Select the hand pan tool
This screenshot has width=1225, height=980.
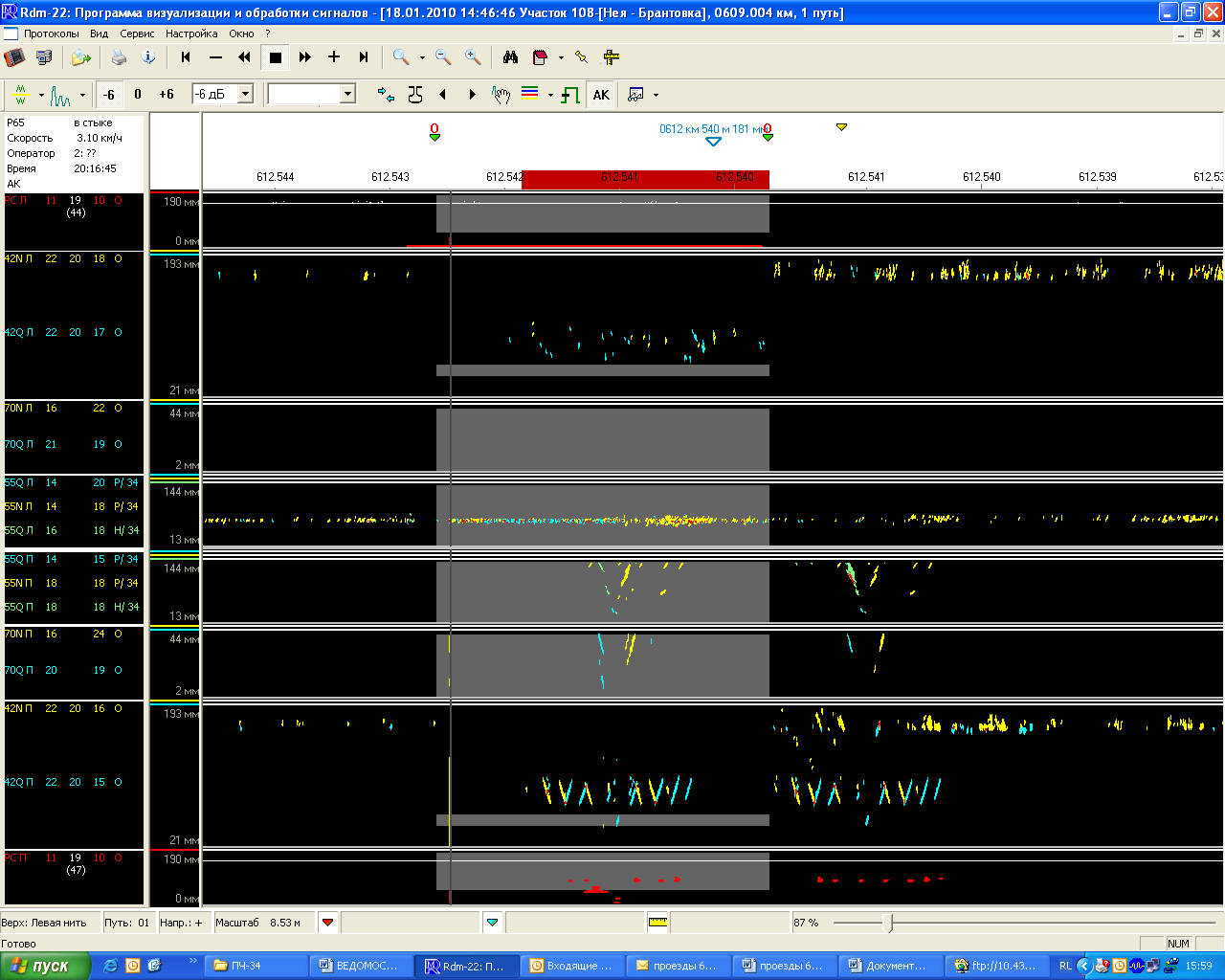click(x=501, y=95)
